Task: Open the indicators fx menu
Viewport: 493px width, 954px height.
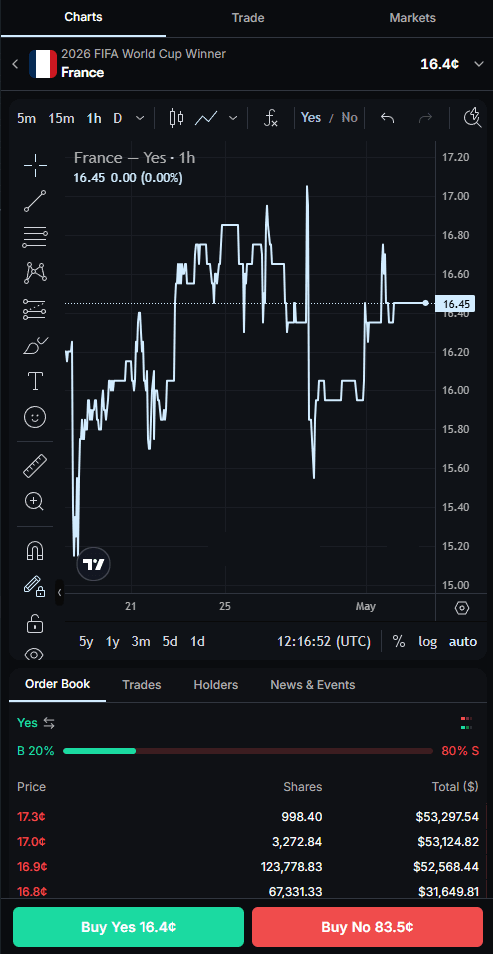Action: click(x=270, y=117)
